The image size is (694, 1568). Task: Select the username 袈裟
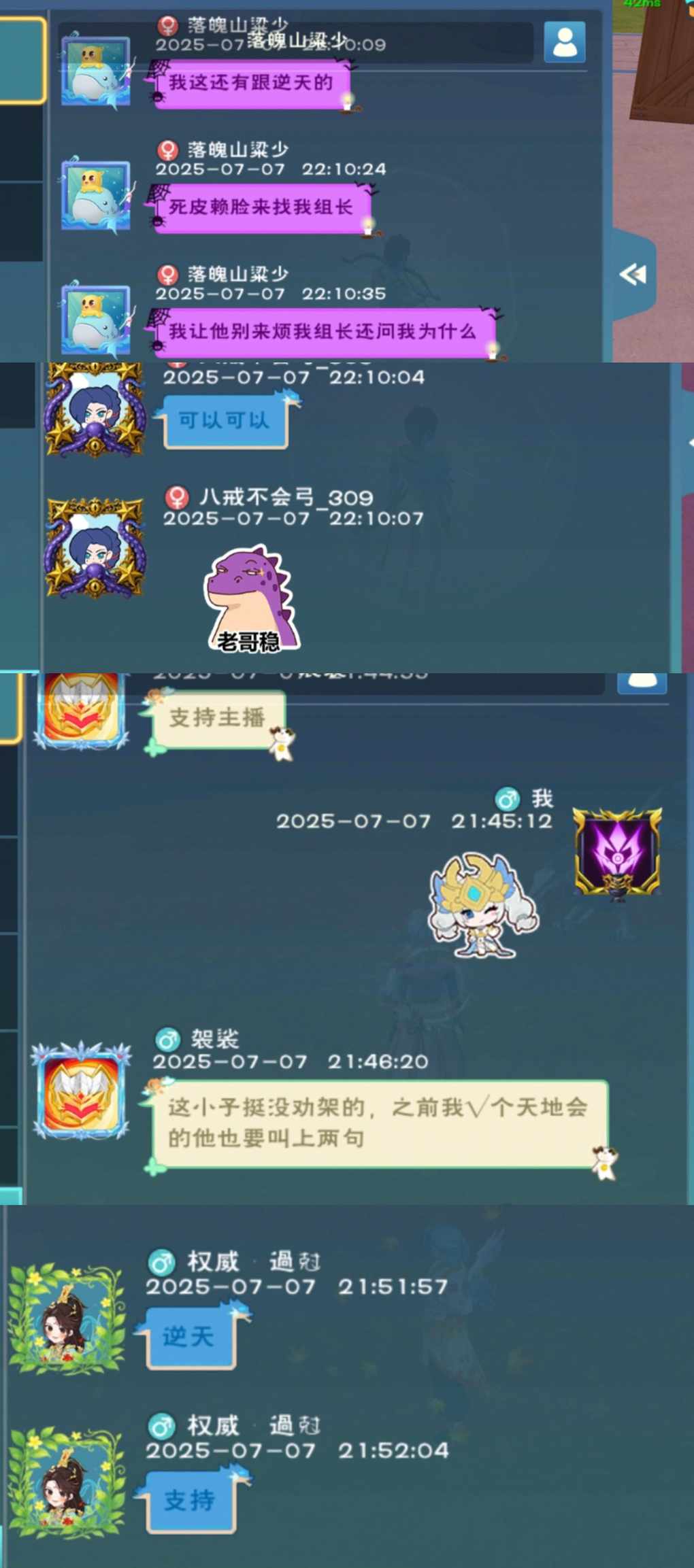[x=215, y=1039]
